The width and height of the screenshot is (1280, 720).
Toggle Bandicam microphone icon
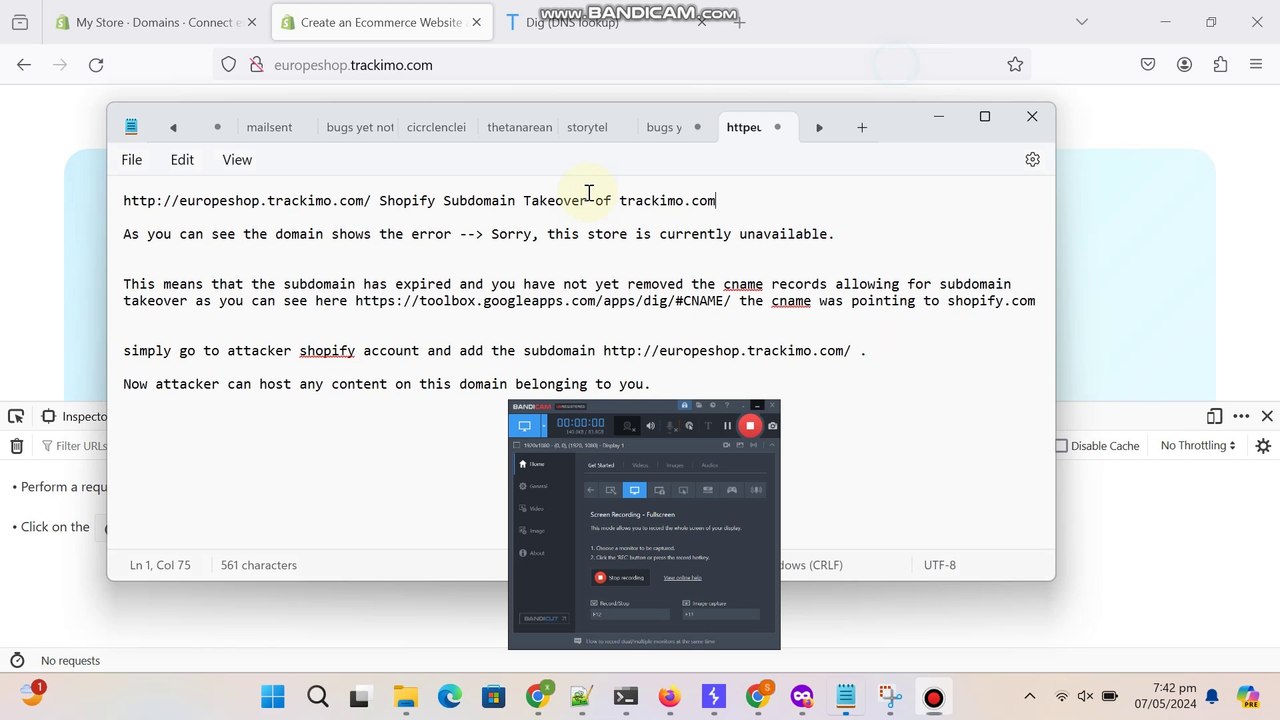[x=669, y=426]
